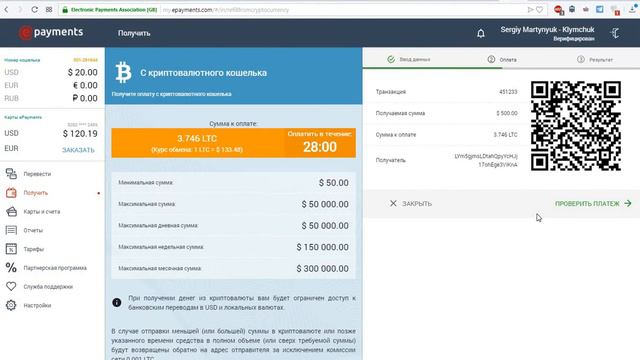
Task: Click the Bitcoin icon in blue header
Action: [123, 72]
